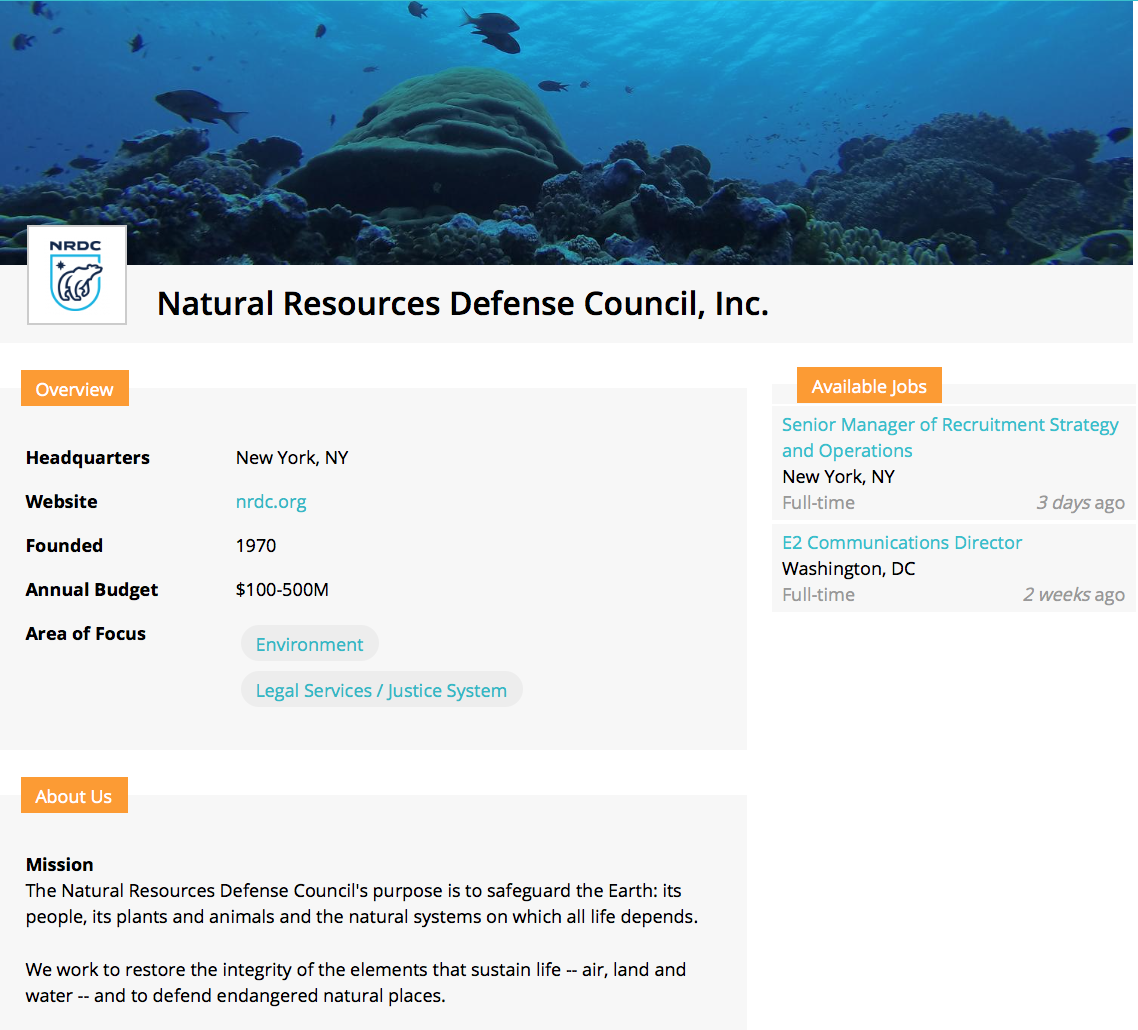Click the Annual Budget label

click(x=91, y=589)
